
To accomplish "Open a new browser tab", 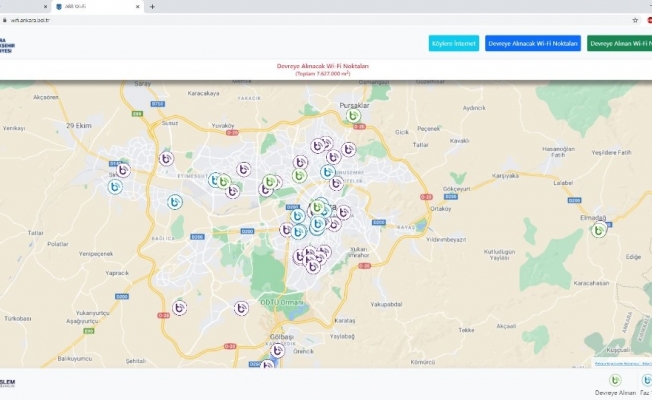I will pos(152,6).
